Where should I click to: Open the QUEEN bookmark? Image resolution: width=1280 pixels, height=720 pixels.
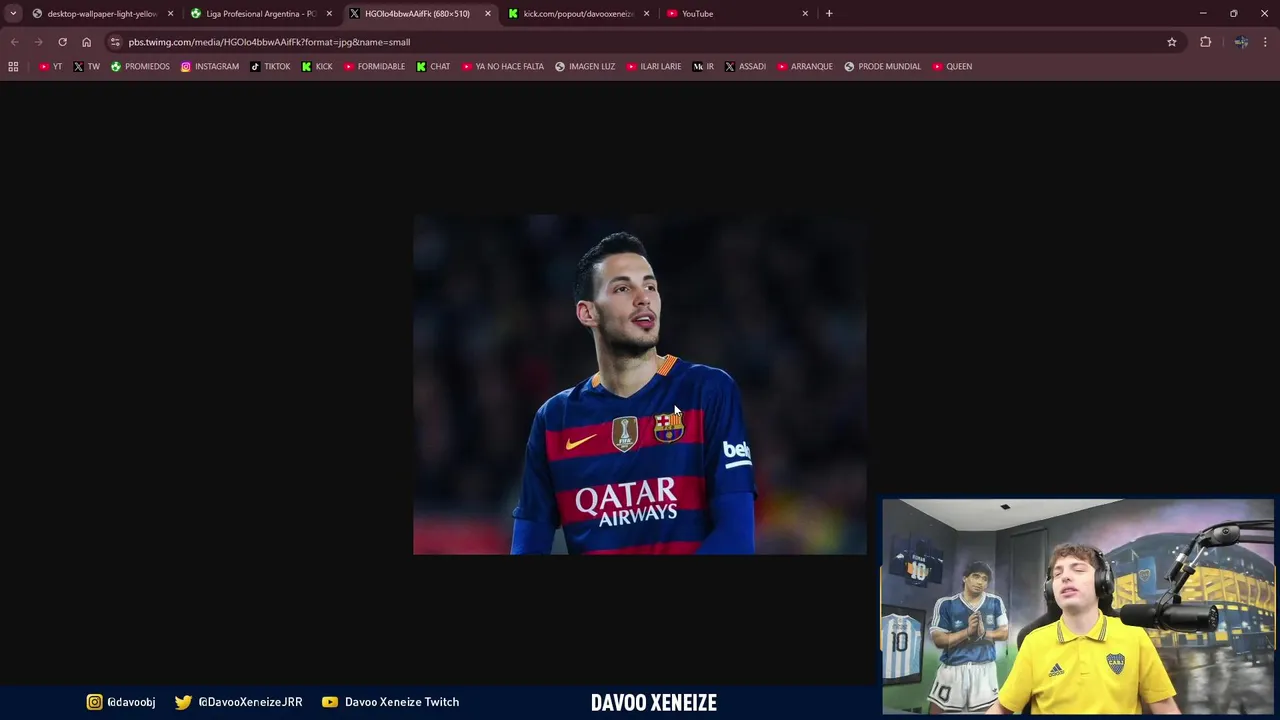tap(951, 66)
